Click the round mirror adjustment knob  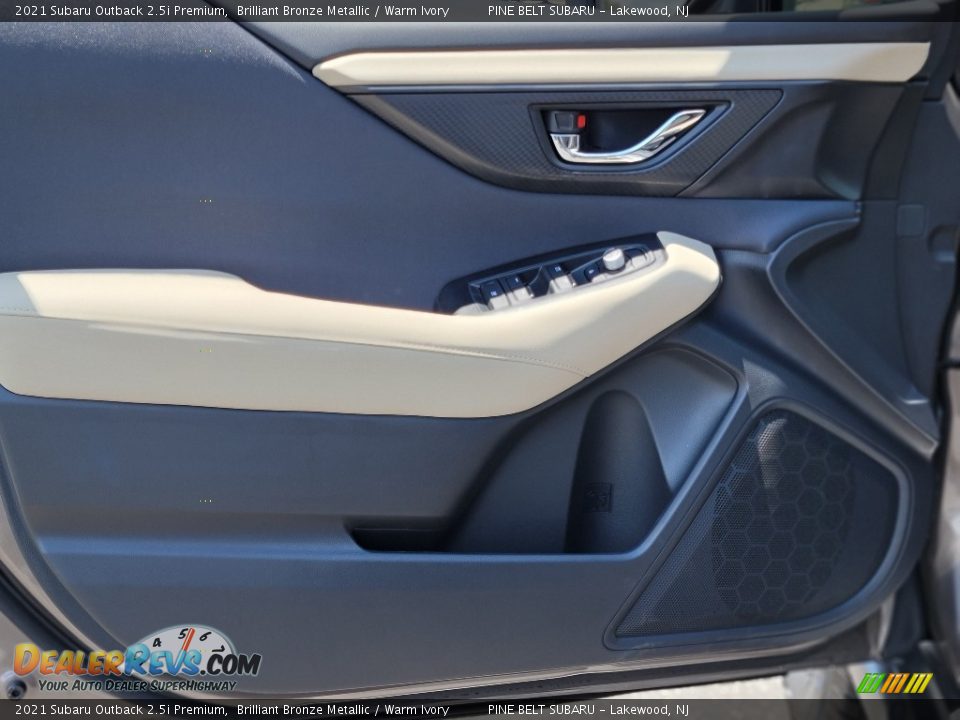(x=613, y=259)
